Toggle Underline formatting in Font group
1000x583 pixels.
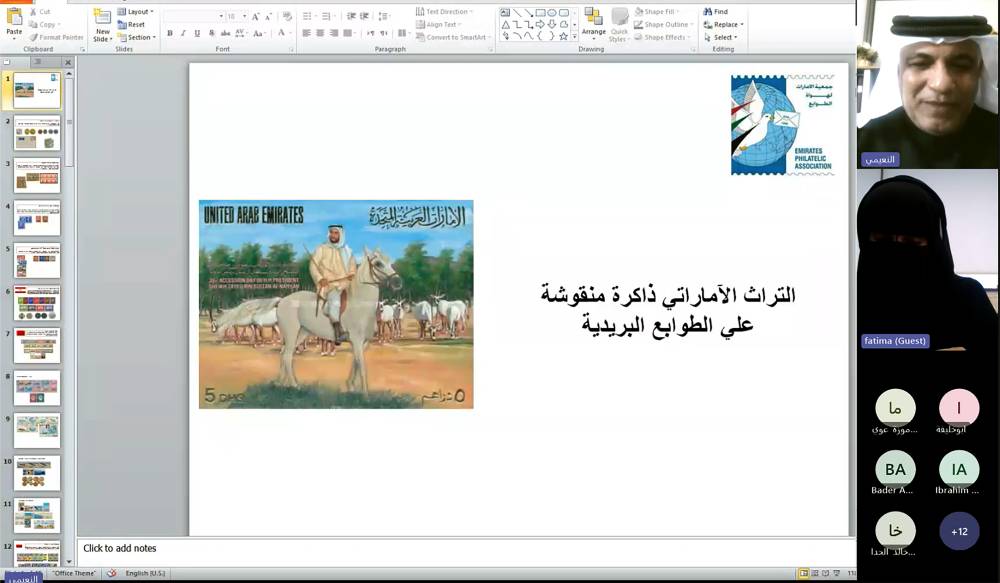[196, 33]
